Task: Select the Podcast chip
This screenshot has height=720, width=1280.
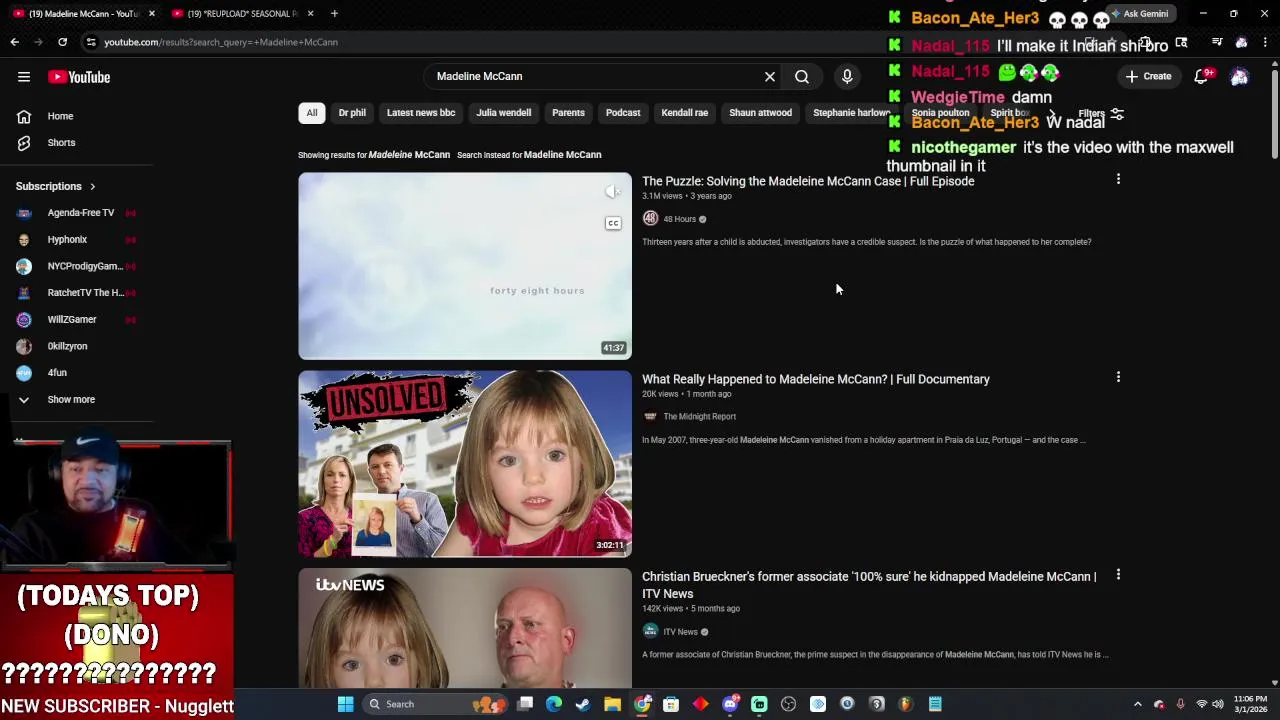Action: [623, 113]
